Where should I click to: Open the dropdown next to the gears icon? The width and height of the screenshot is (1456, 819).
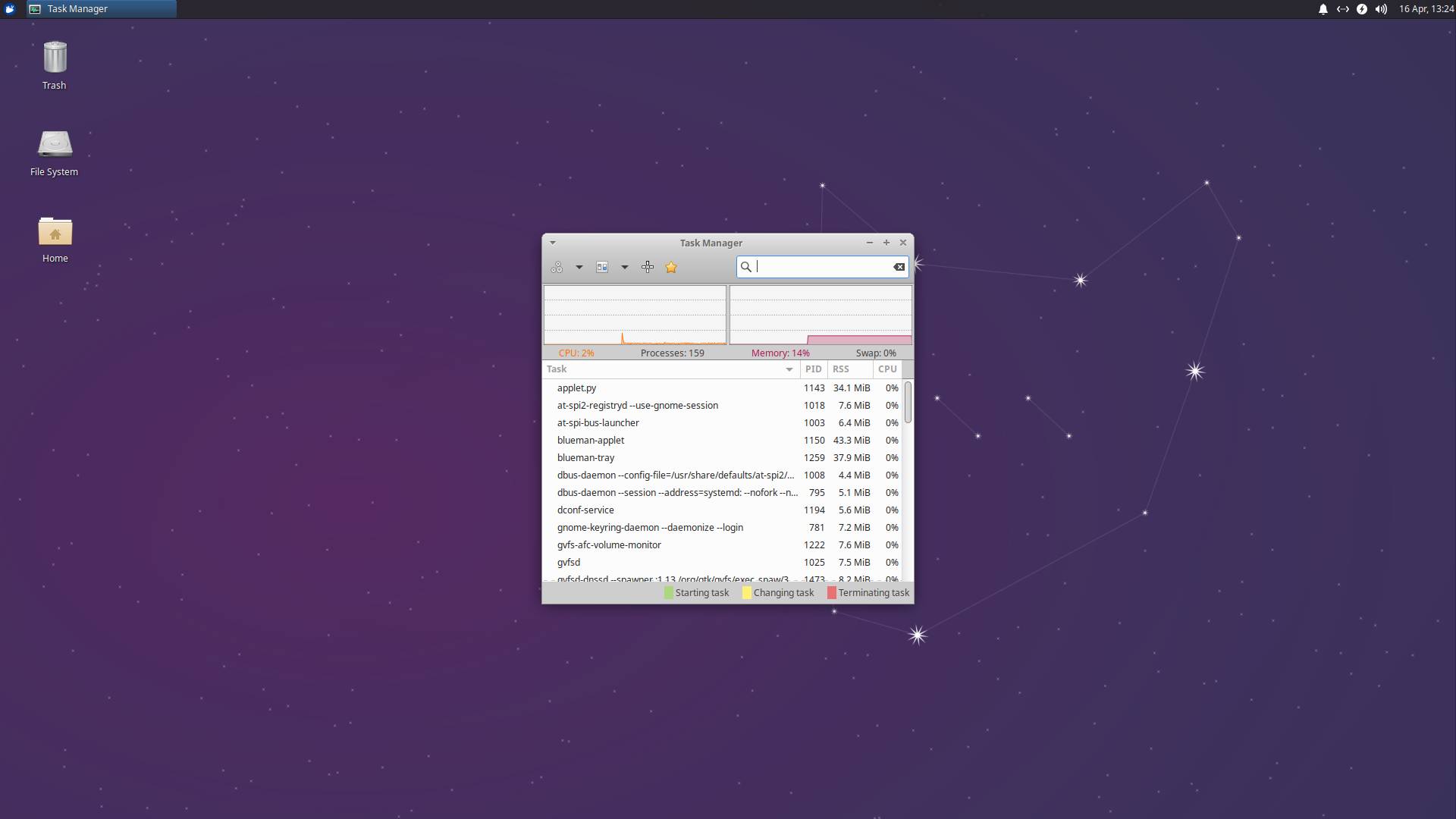point(579,267)
